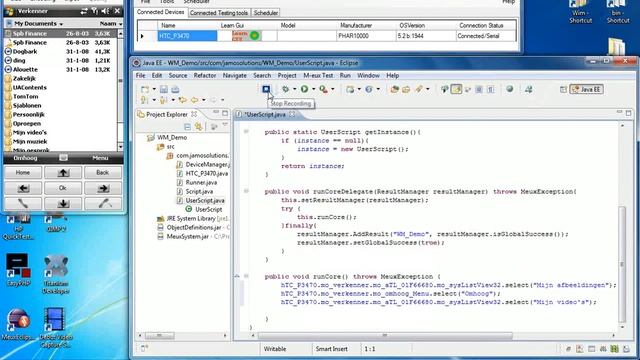The width and height of the screenshot is (640, 360).
Task: Select the HTC_P3470 device name cell
Action: [x=187, y=36]
